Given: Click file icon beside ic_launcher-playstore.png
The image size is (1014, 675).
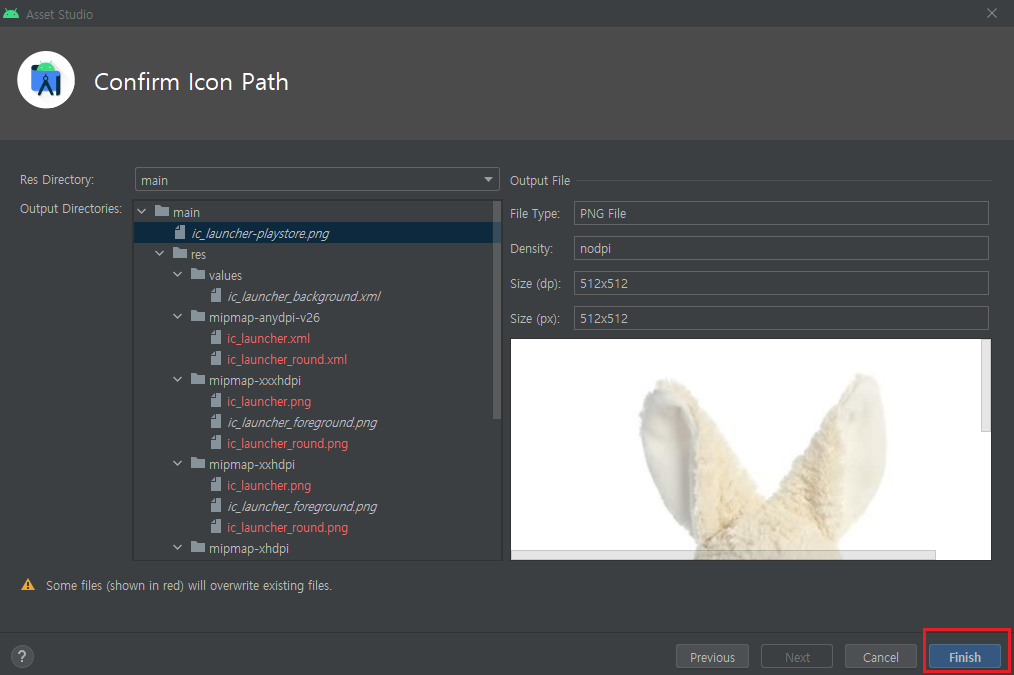Looking at the screenshot, I should tap(180, 233).
